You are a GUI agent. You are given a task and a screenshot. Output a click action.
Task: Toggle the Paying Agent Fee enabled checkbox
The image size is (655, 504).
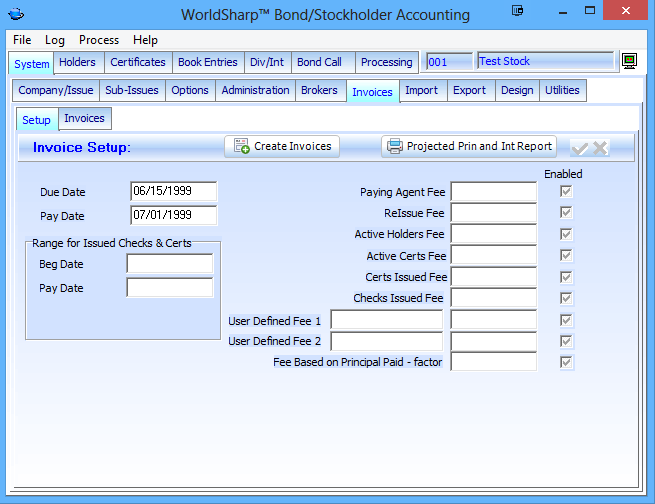click(567, 191)
